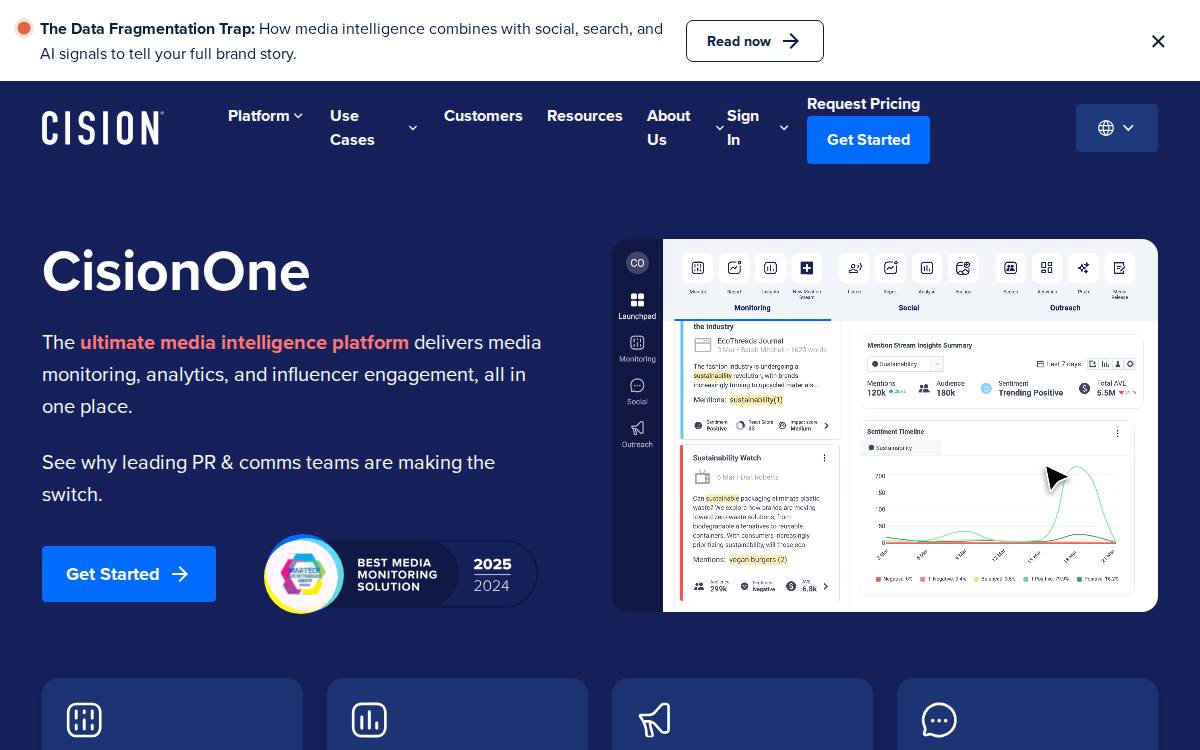Expand the Sustainability Watch card arrow
1200x750 pixels.
pyautogui.click(x=826, y=586)
